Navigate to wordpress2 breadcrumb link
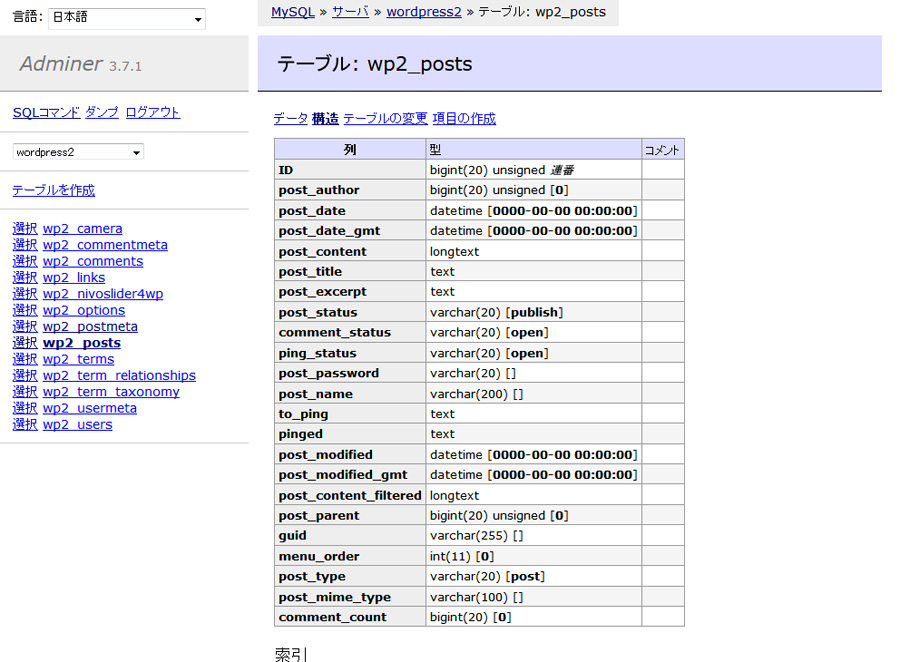 tap(424, 12)
